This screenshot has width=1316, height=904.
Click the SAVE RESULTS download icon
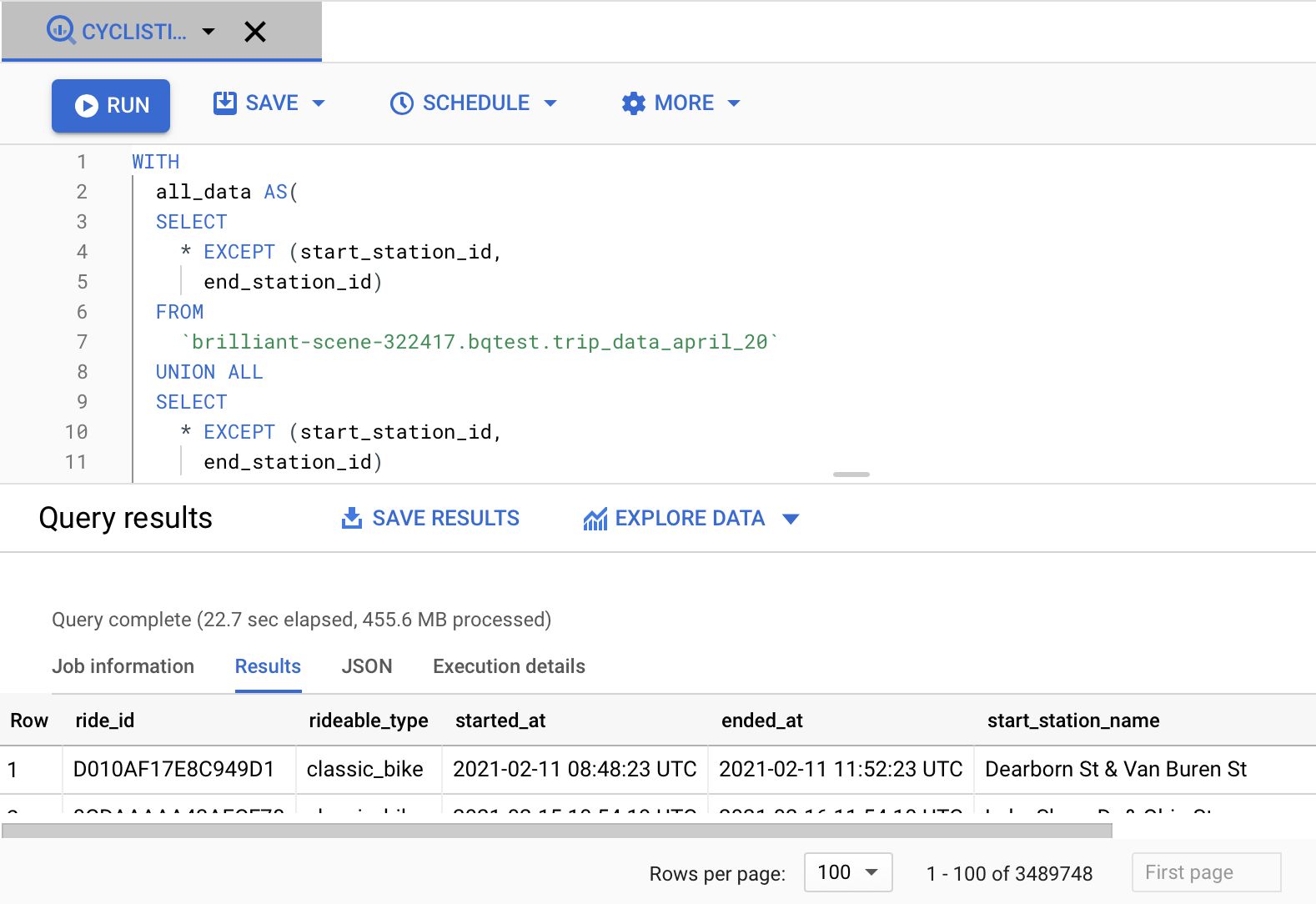click(x=352, y=518)
